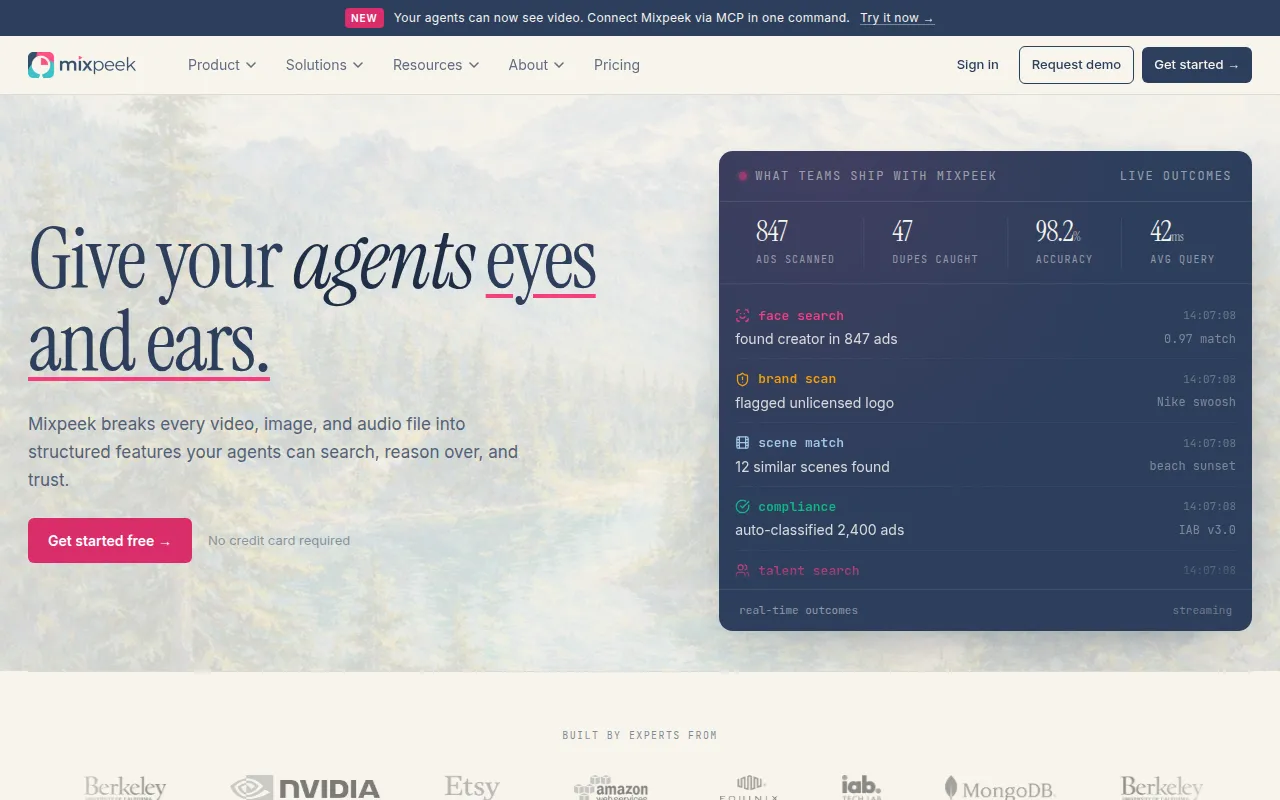Click 'found creator in 847 ads' text
This screenshot has height=800, width=1280.
coord(816,339)
